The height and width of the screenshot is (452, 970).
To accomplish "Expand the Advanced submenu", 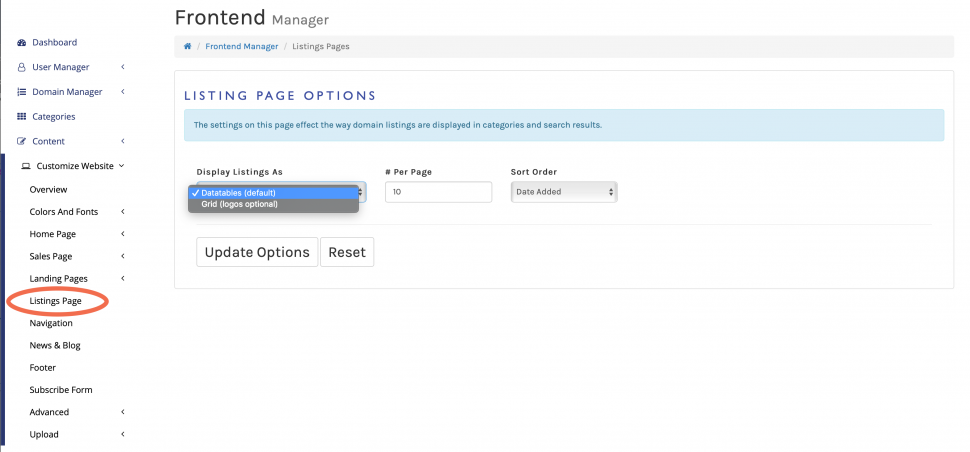I will [122, 412].
